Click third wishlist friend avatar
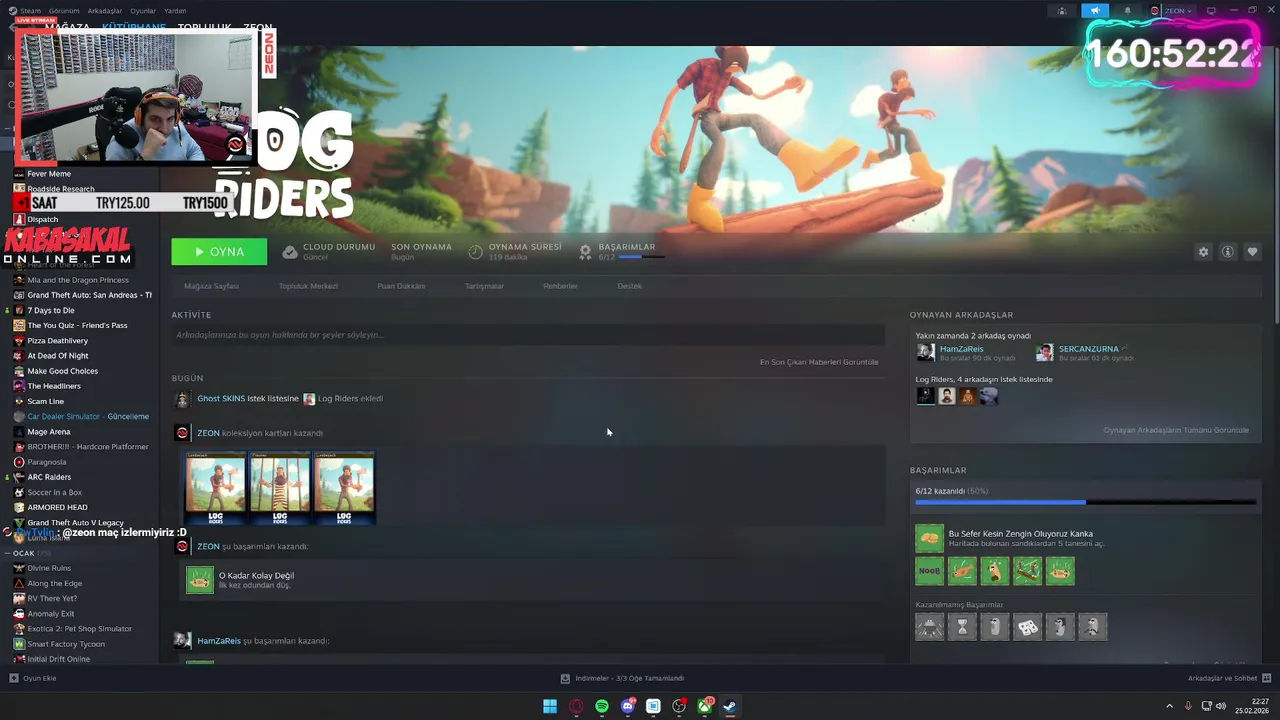The width and height of the screenshot is (1280, 720). (967, 396)
